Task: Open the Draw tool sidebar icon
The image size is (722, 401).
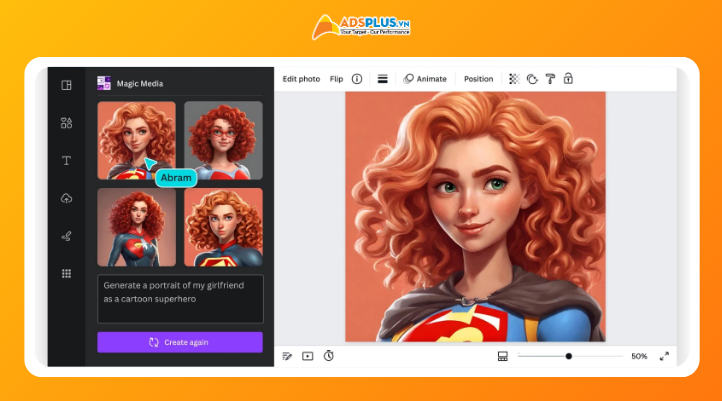Action: click(x=66, y=236)
